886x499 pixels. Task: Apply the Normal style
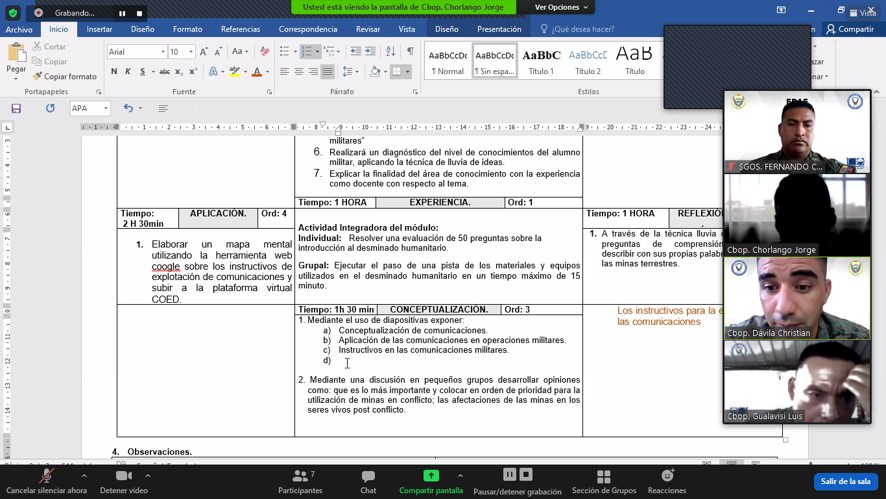[448, 61]
